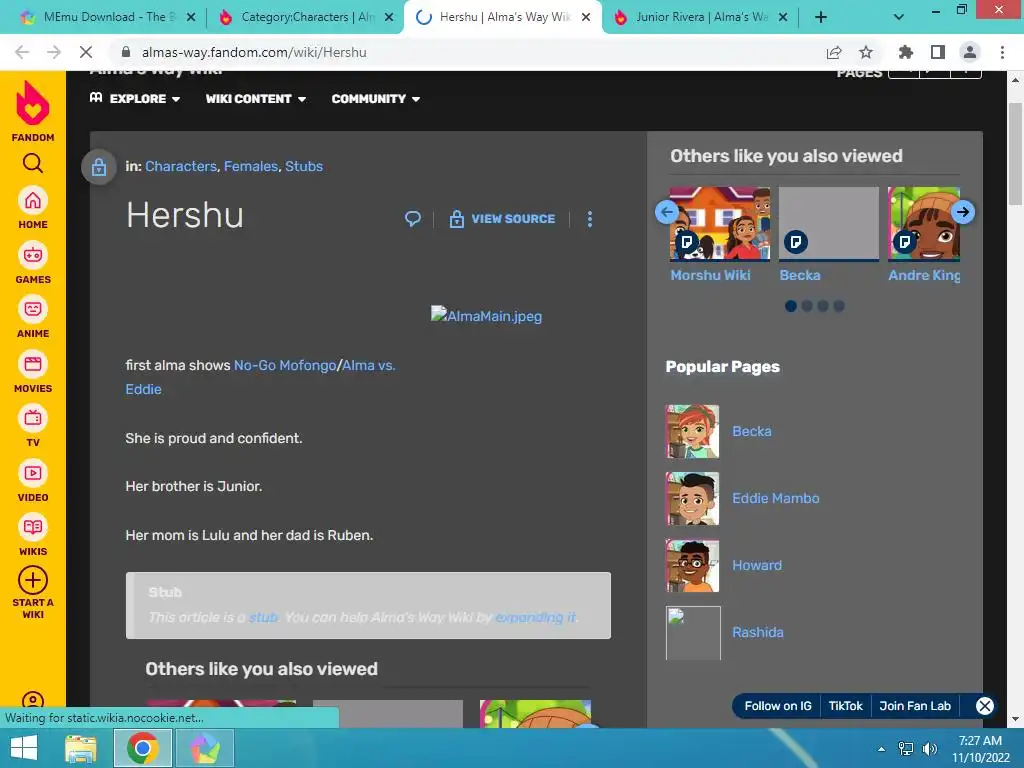The height and width of the screenshot is (768, 1024).
Task: Open Chrome extensions puzzle icon
Action: point(906,52)
